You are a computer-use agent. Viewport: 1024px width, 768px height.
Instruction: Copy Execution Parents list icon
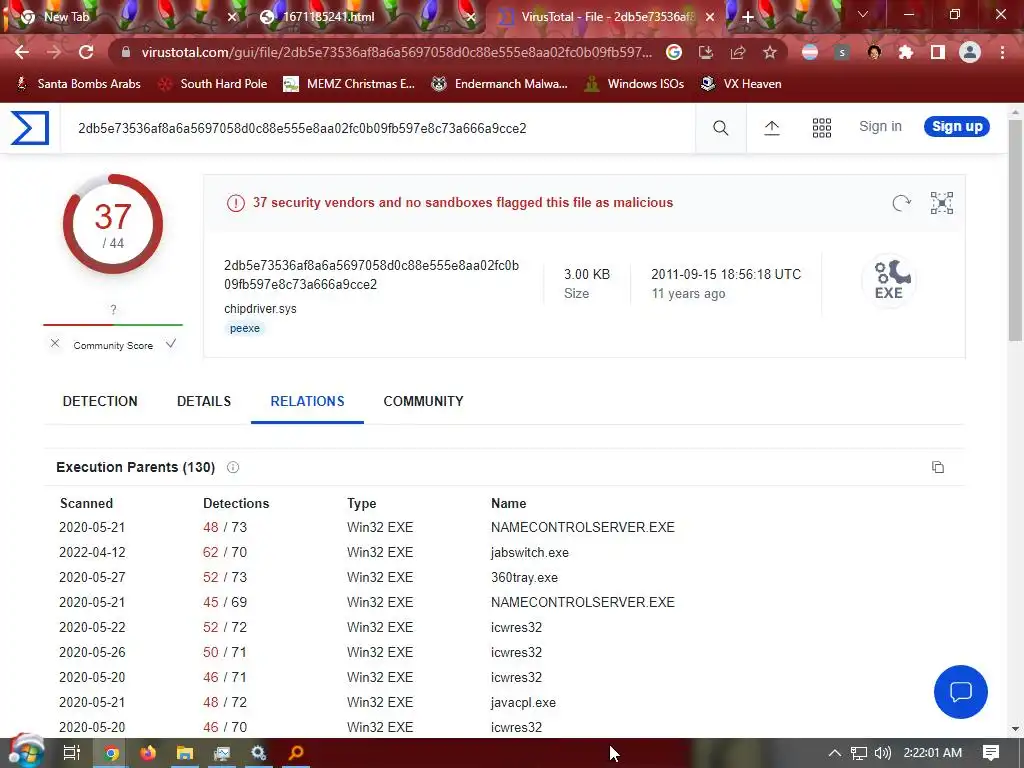938,467
